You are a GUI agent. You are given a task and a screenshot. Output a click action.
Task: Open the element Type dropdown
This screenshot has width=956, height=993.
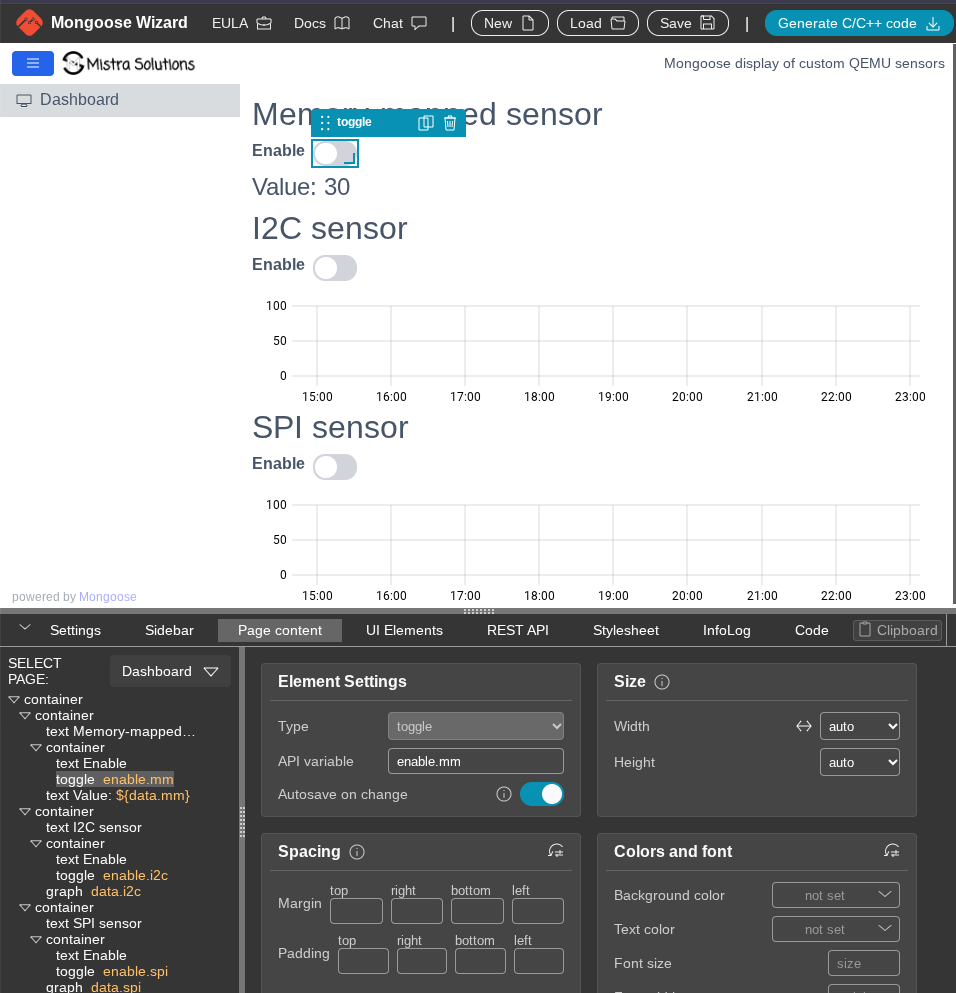click(476, 727)
